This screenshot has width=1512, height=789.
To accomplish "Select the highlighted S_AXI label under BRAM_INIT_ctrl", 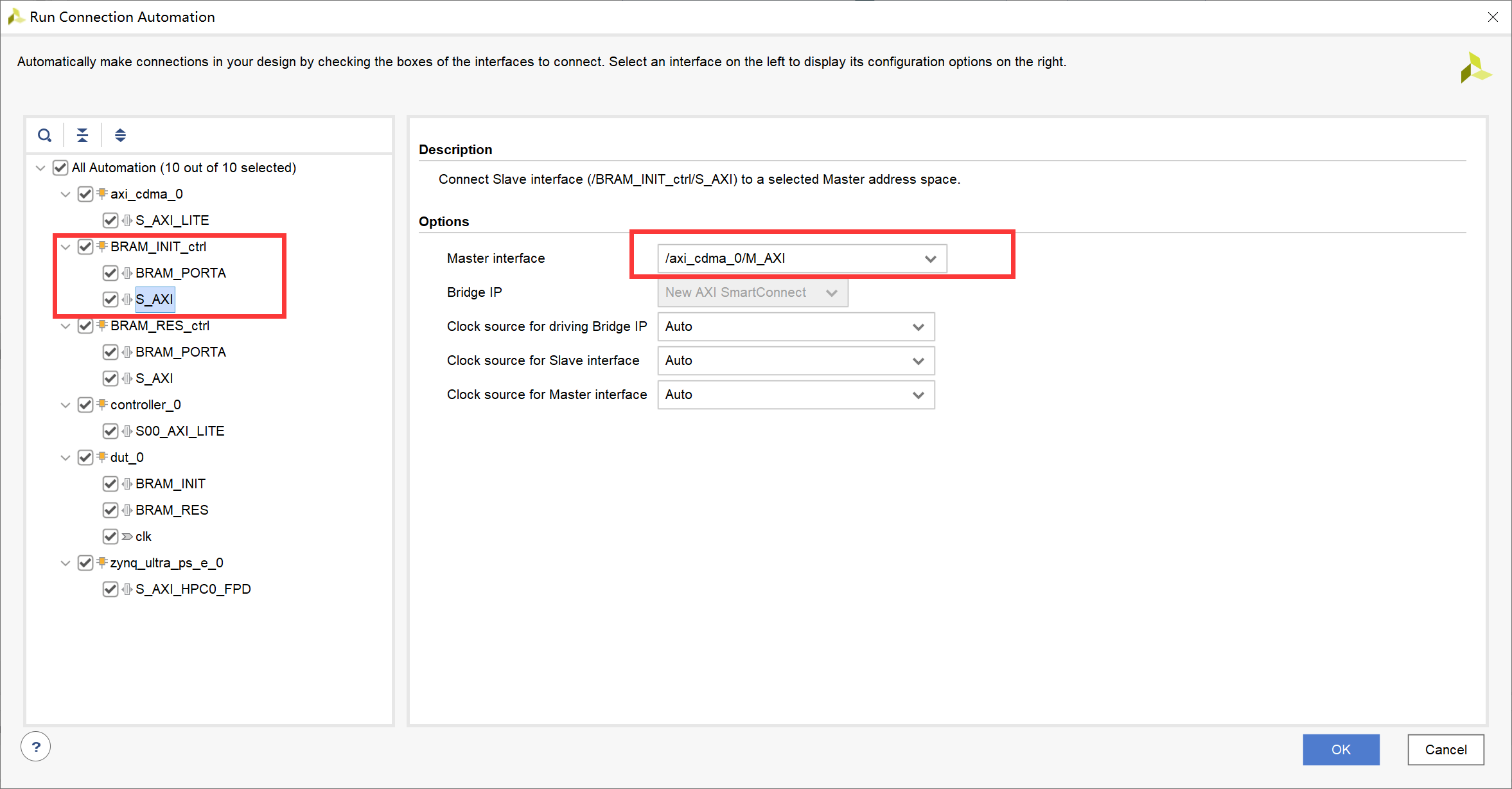I will coord(155,299).
